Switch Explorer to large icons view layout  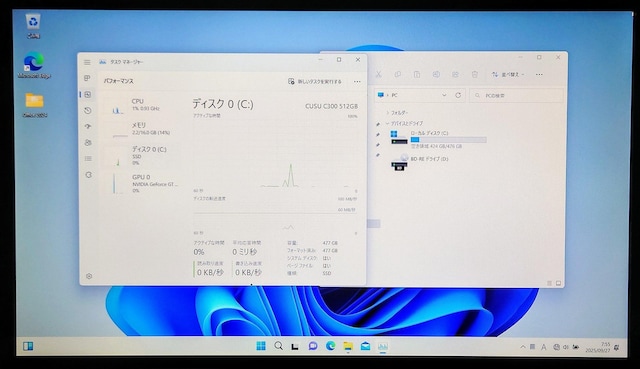point(558,283)
